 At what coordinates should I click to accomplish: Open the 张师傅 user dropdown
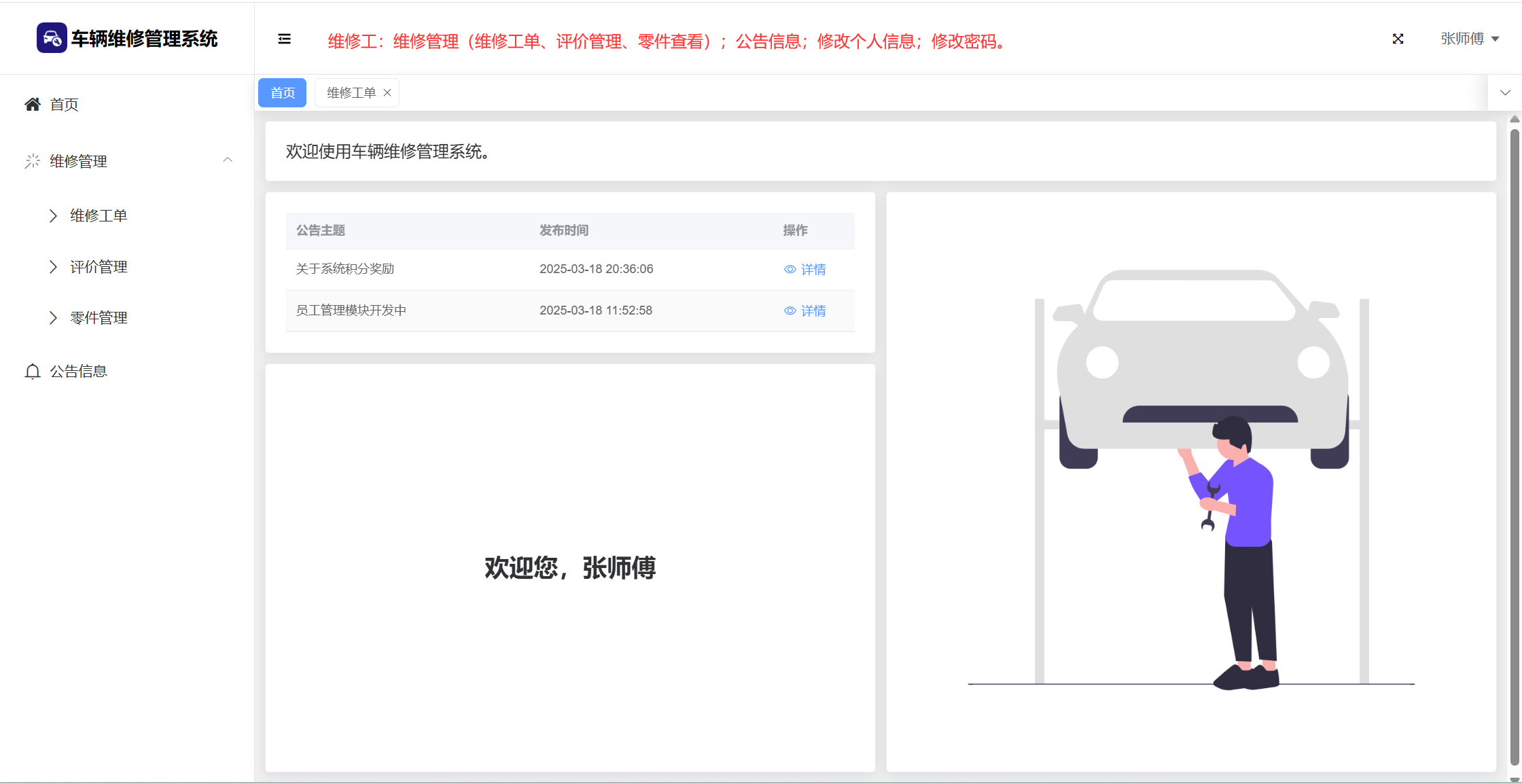1469,39
